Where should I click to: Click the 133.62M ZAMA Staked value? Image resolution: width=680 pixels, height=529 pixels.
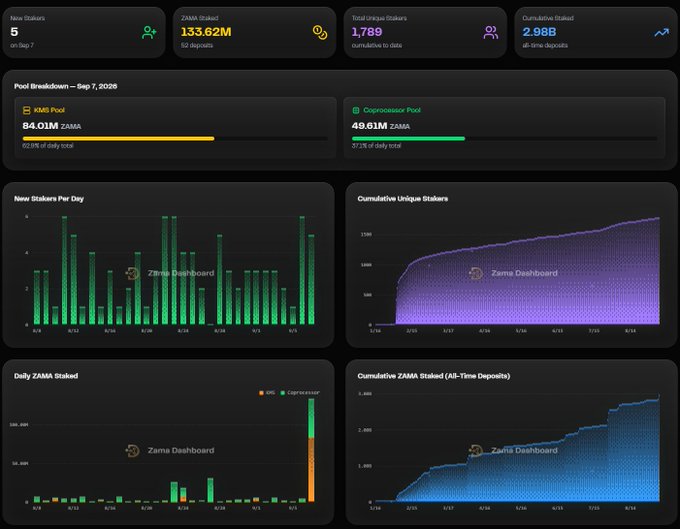[206, 32]
